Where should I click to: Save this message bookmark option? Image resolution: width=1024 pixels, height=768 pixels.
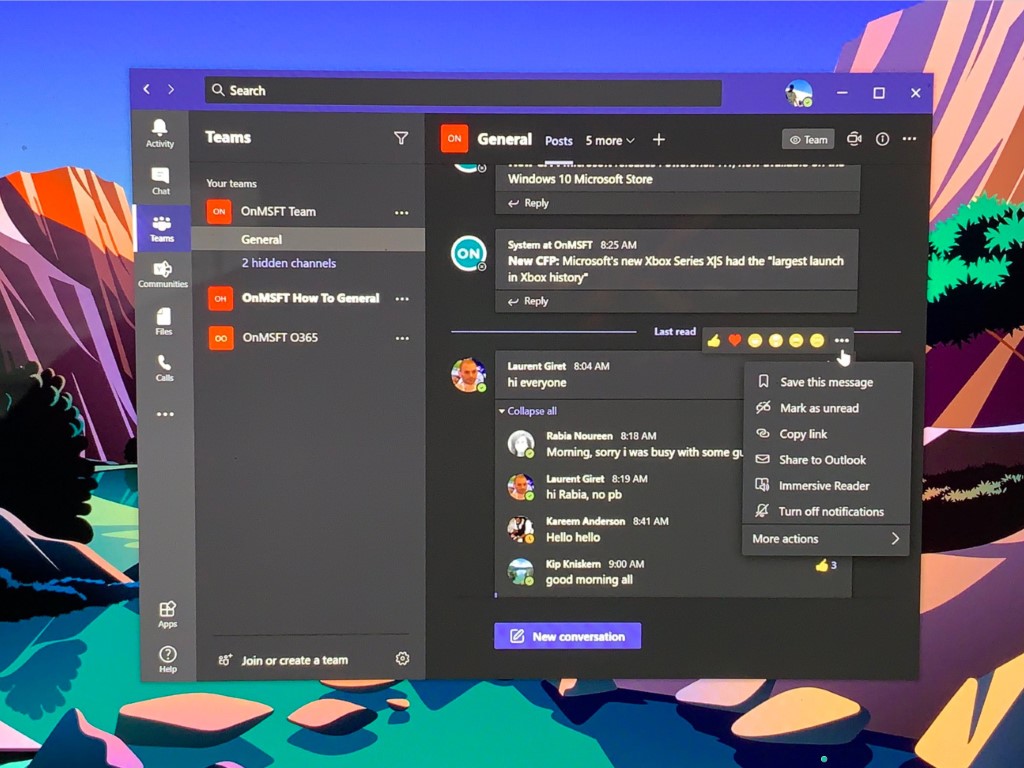[x=825, y=382]
